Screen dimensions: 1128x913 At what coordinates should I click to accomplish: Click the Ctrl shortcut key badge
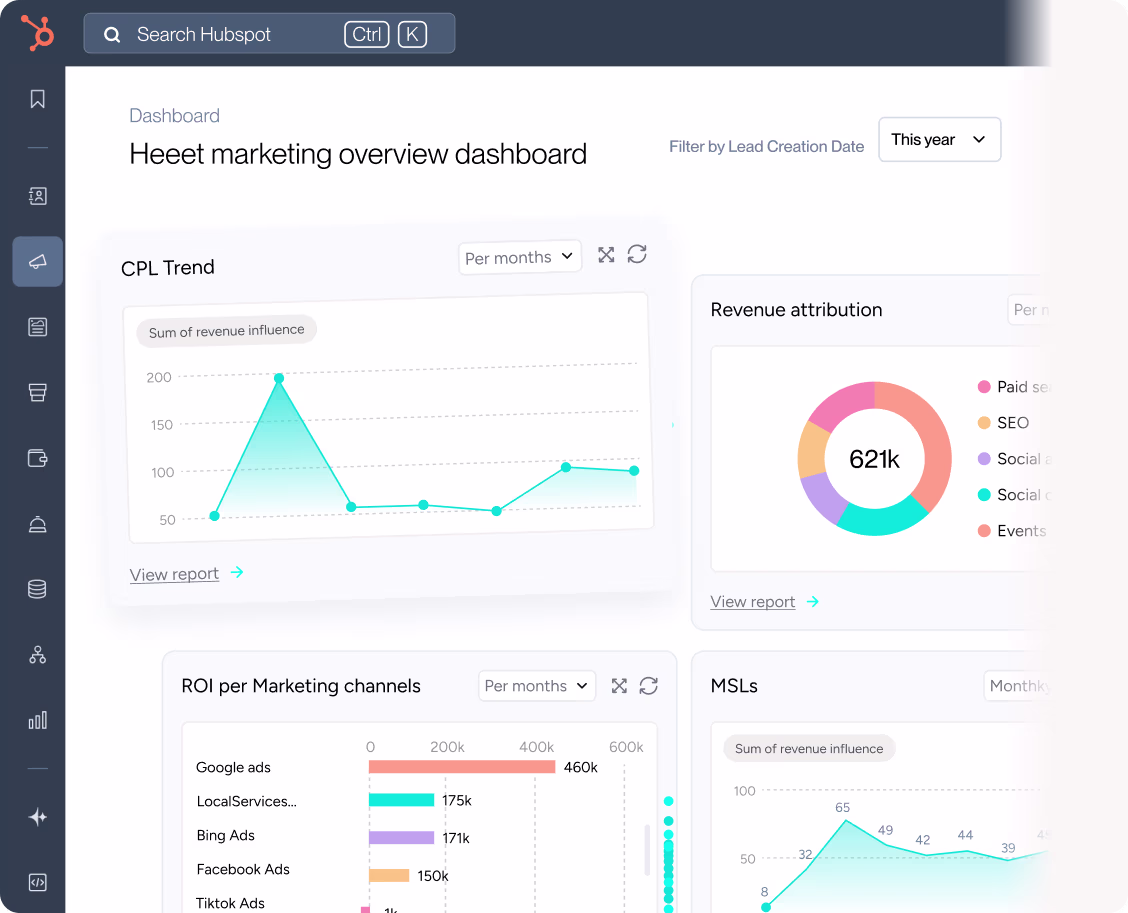367,35
